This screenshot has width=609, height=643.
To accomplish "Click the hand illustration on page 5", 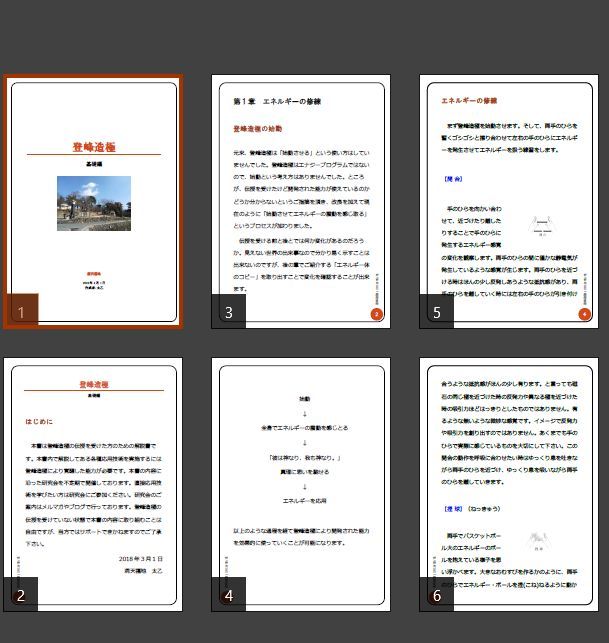I will (x=542, y=226).
